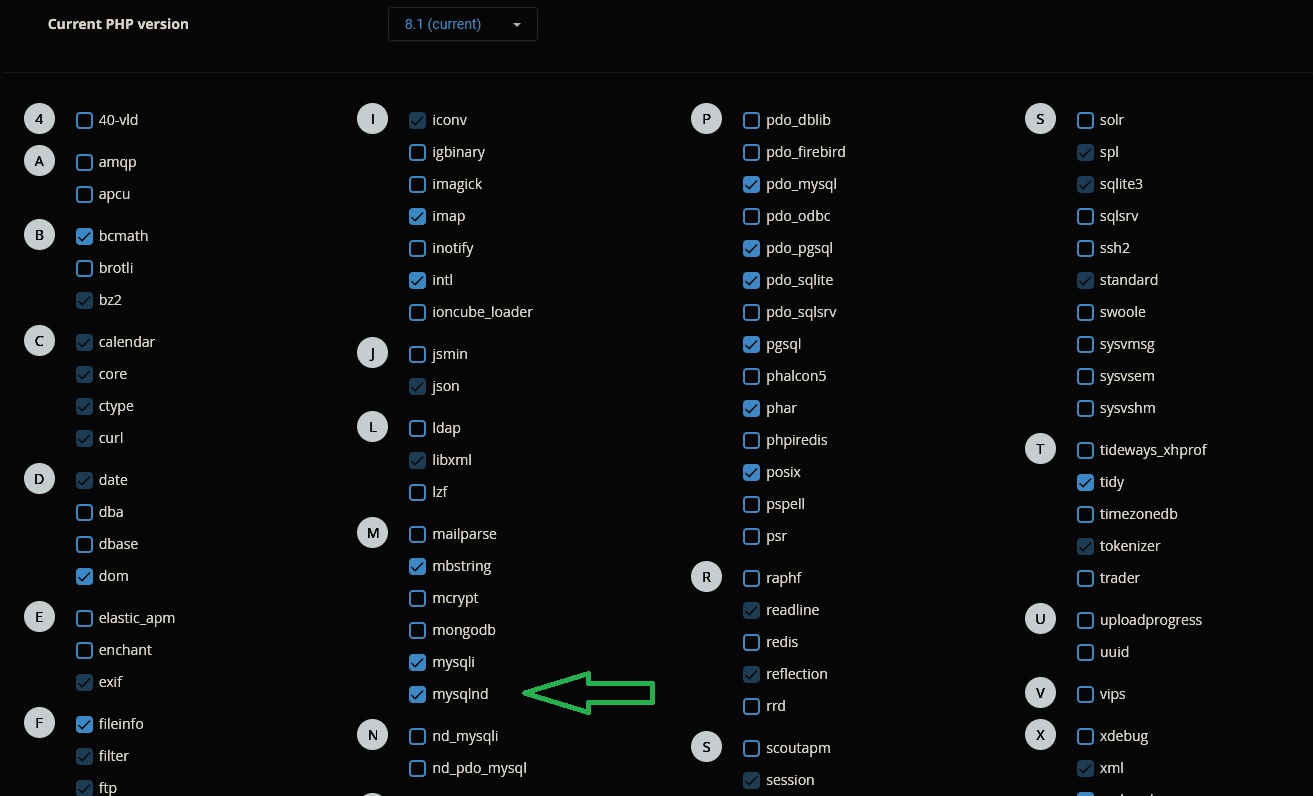Click the letter T section badge

[x=1040, y=450]
